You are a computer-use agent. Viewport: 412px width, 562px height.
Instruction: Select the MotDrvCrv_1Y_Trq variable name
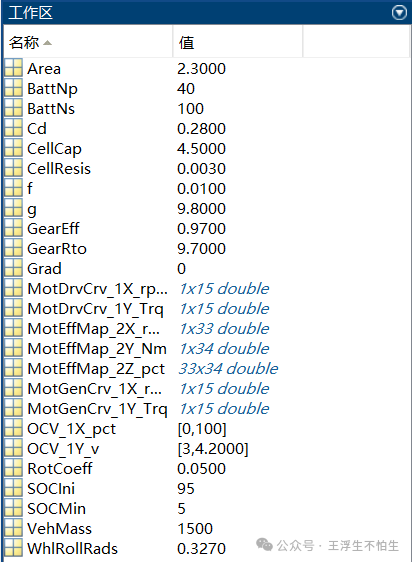pos(96,309)
